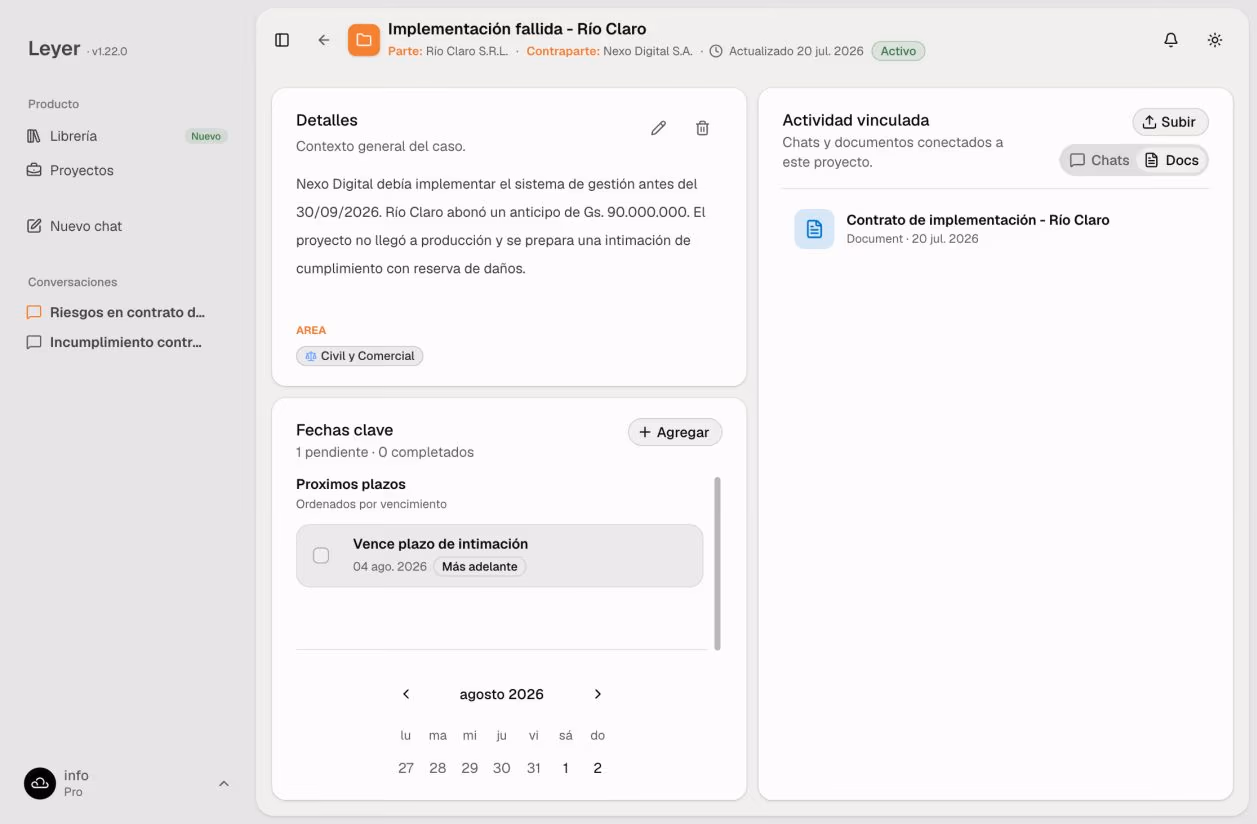Select day 30 in the calendar

(x=502, y=768)
